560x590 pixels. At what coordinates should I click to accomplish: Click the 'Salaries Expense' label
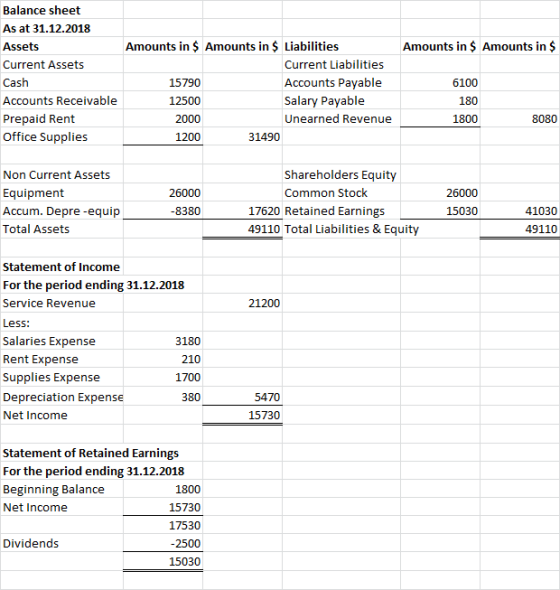click(x=49, y=341)
